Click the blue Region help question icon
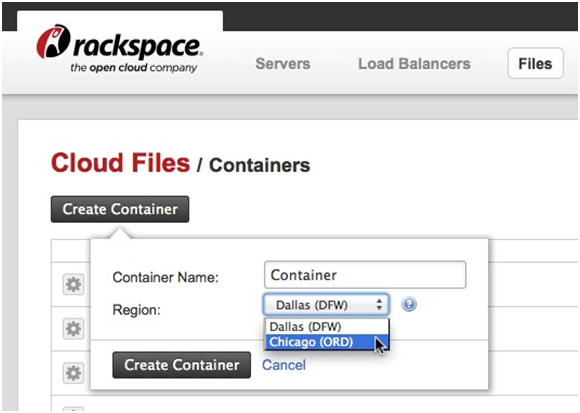 tap(409, 304)
